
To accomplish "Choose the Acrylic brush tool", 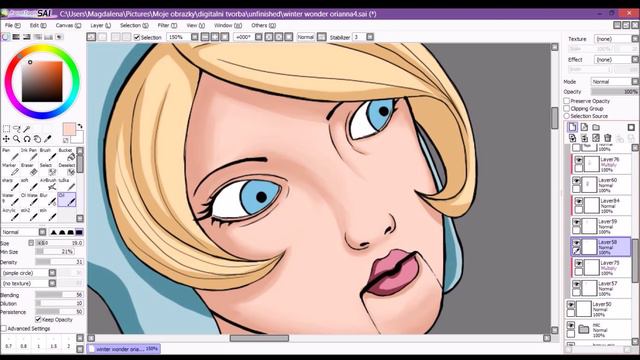I will coord(11,215).
